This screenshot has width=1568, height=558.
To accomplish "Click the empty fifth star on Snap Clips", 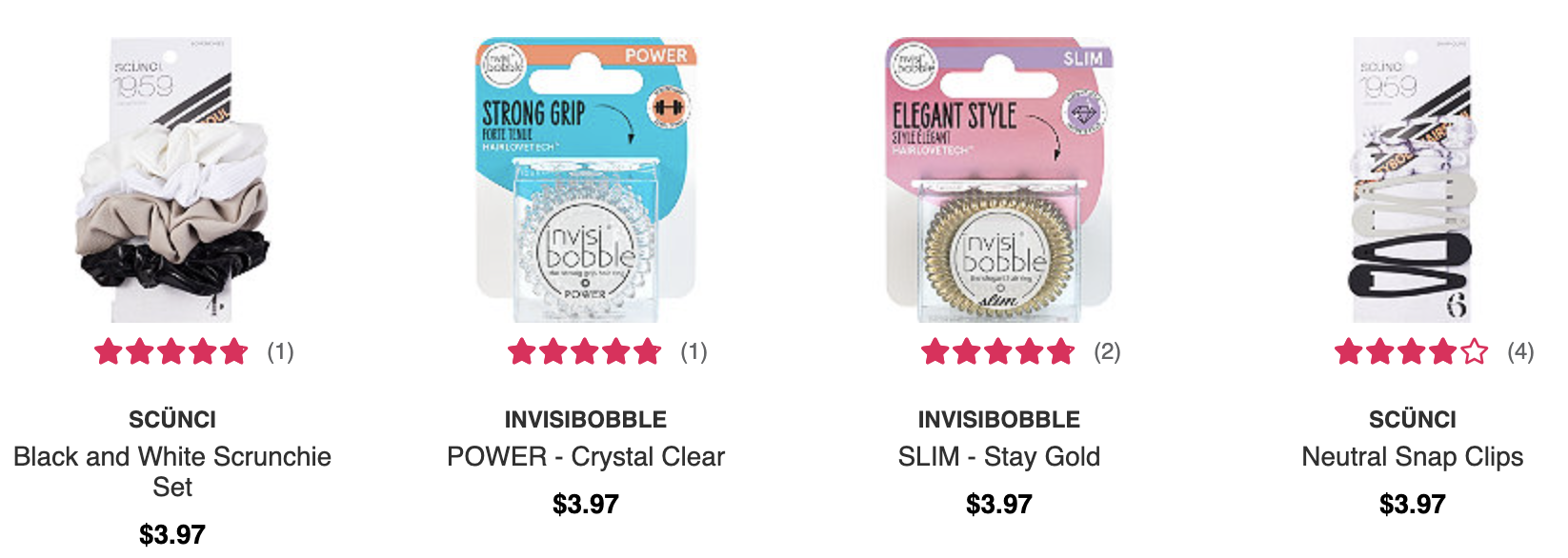I will click(1474, 352).
